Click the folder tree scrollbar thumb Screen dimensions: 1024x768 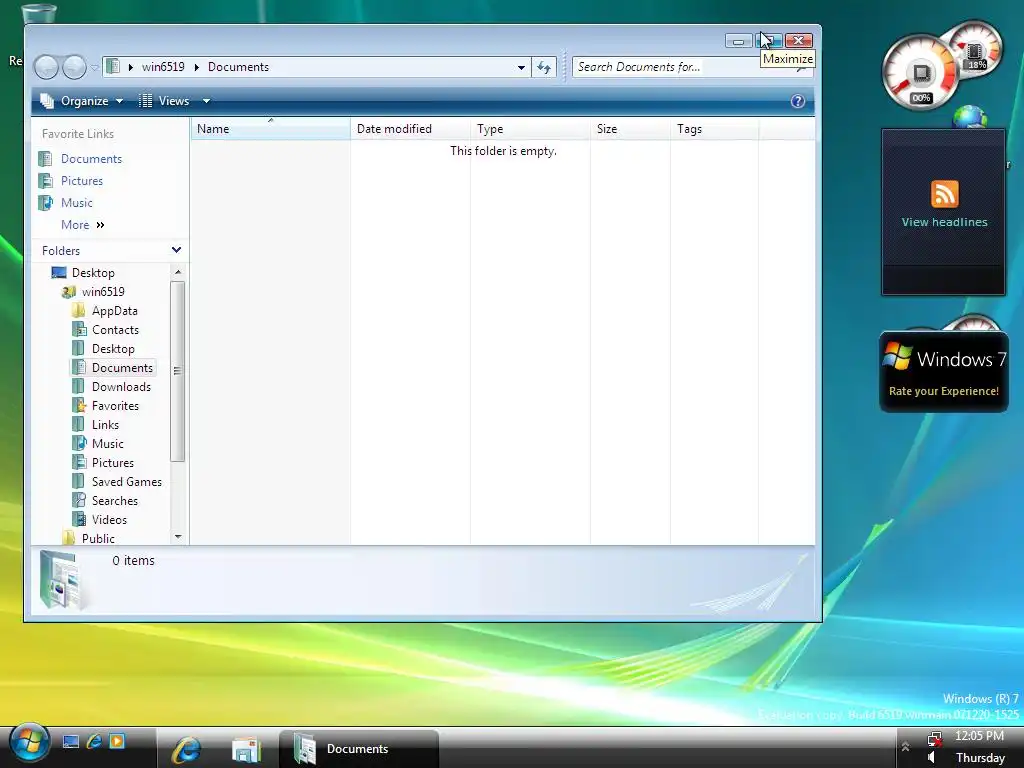[178, 371]
